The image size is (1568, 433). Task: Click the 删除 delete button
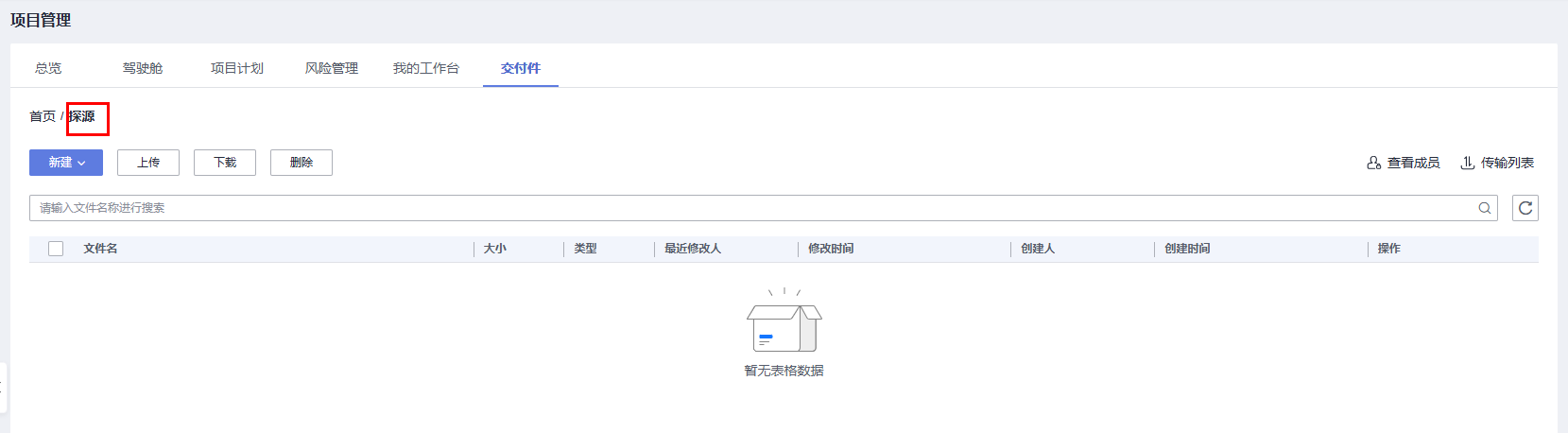tap(302, 163)
